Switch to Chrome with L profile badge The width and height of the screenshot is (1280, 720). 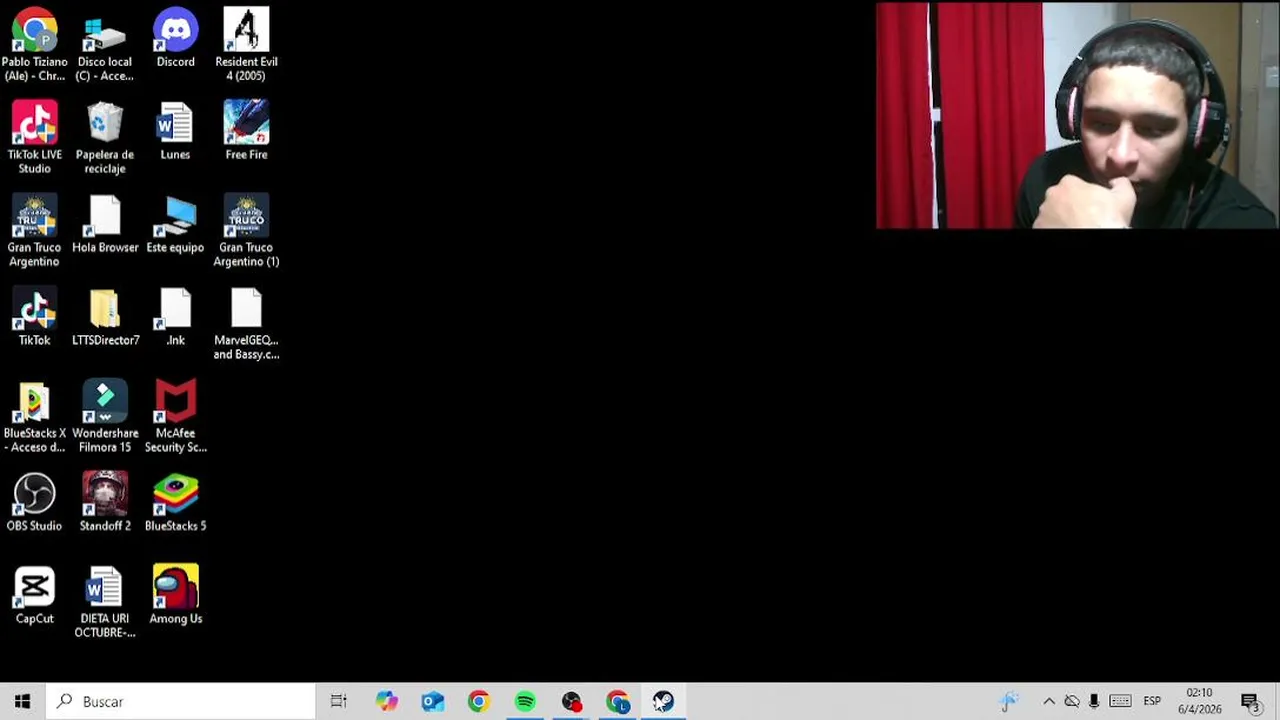pyautogui.click(x=618, y=701)
